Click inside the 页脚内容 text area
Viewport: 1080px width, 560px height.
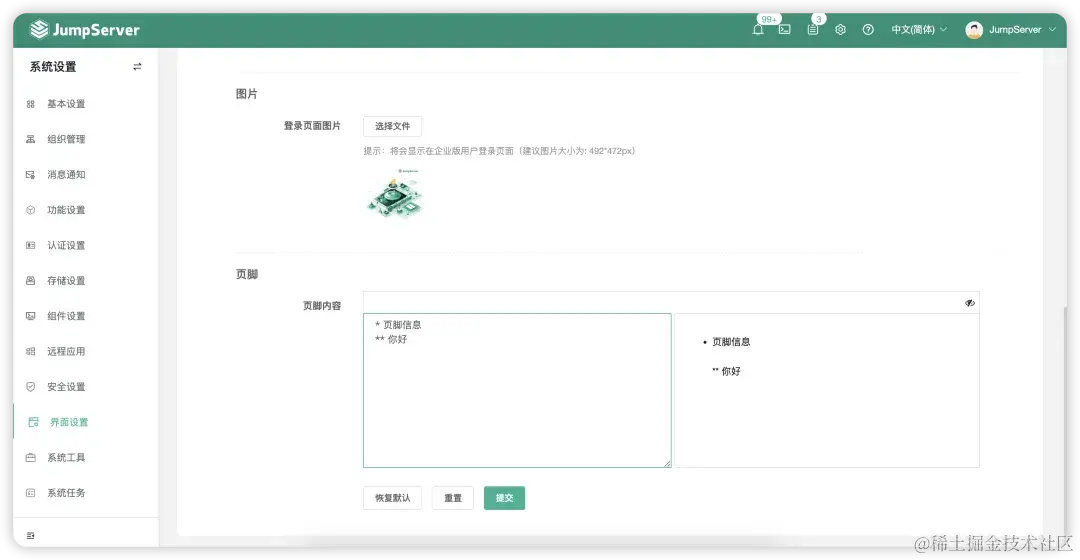(x=517, y=391)
